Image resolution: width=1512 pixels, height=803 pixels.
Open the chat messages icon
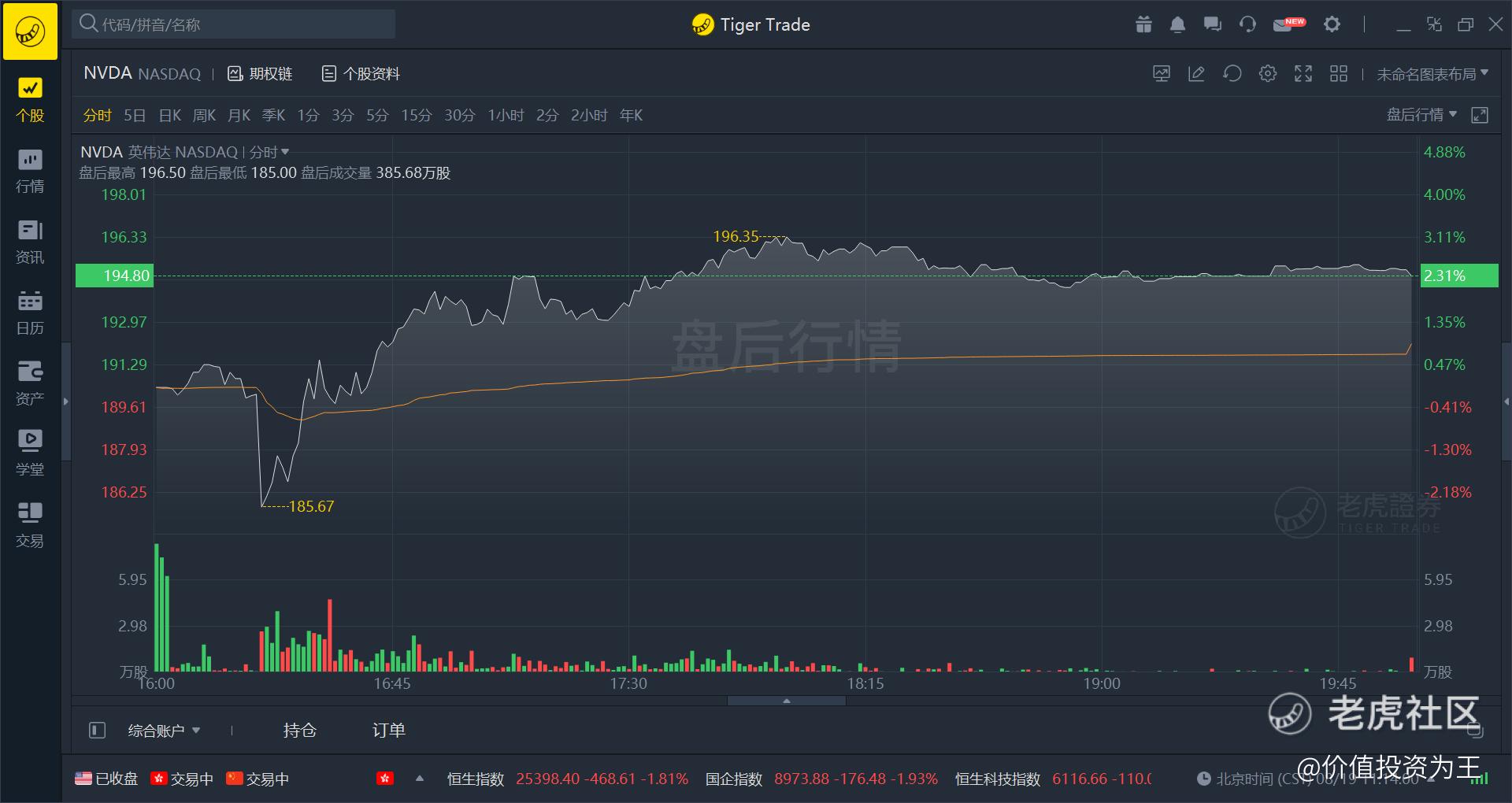tap(1212, 24)
